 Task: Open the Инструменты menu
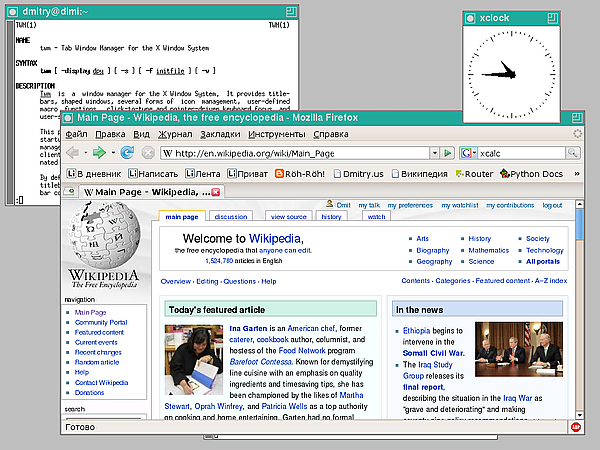277,134
